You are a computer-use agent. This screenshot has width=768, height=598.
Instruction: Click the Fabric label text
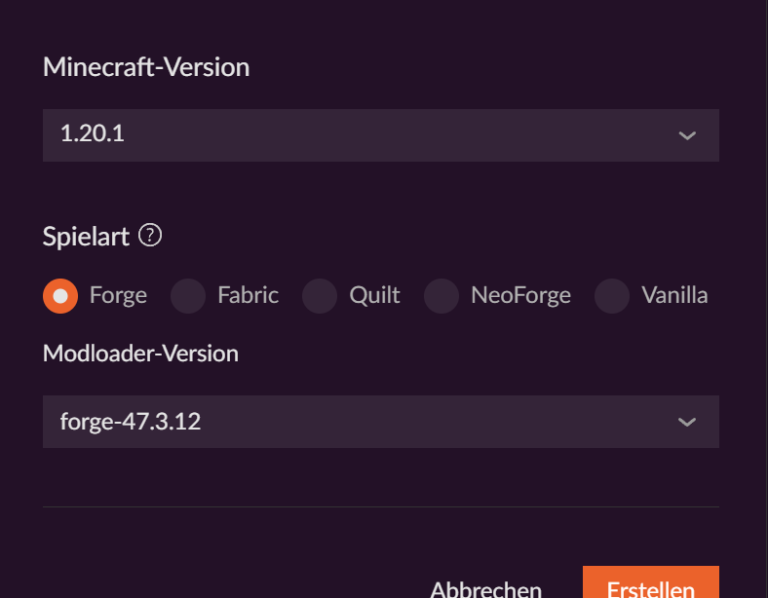coord(248,295)
